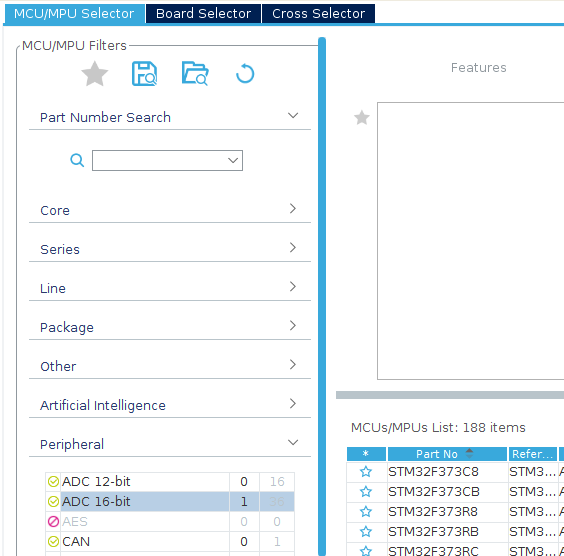Favorite the STM32F373R8 row star

click(x=366, y=511)
